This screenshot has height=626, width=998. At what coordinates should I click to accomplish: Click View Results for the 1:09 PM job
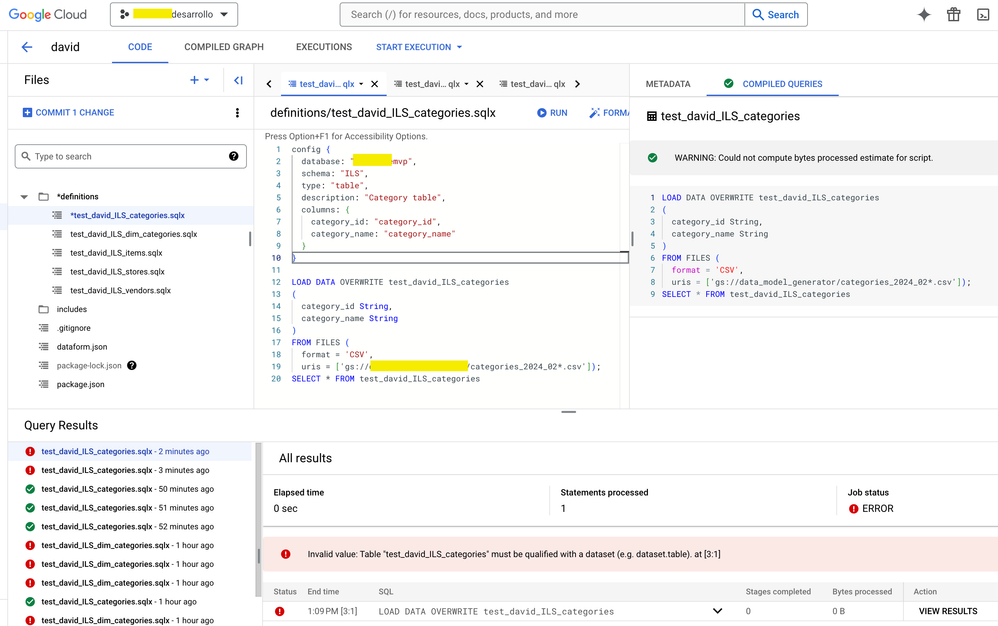pos(948,611)
